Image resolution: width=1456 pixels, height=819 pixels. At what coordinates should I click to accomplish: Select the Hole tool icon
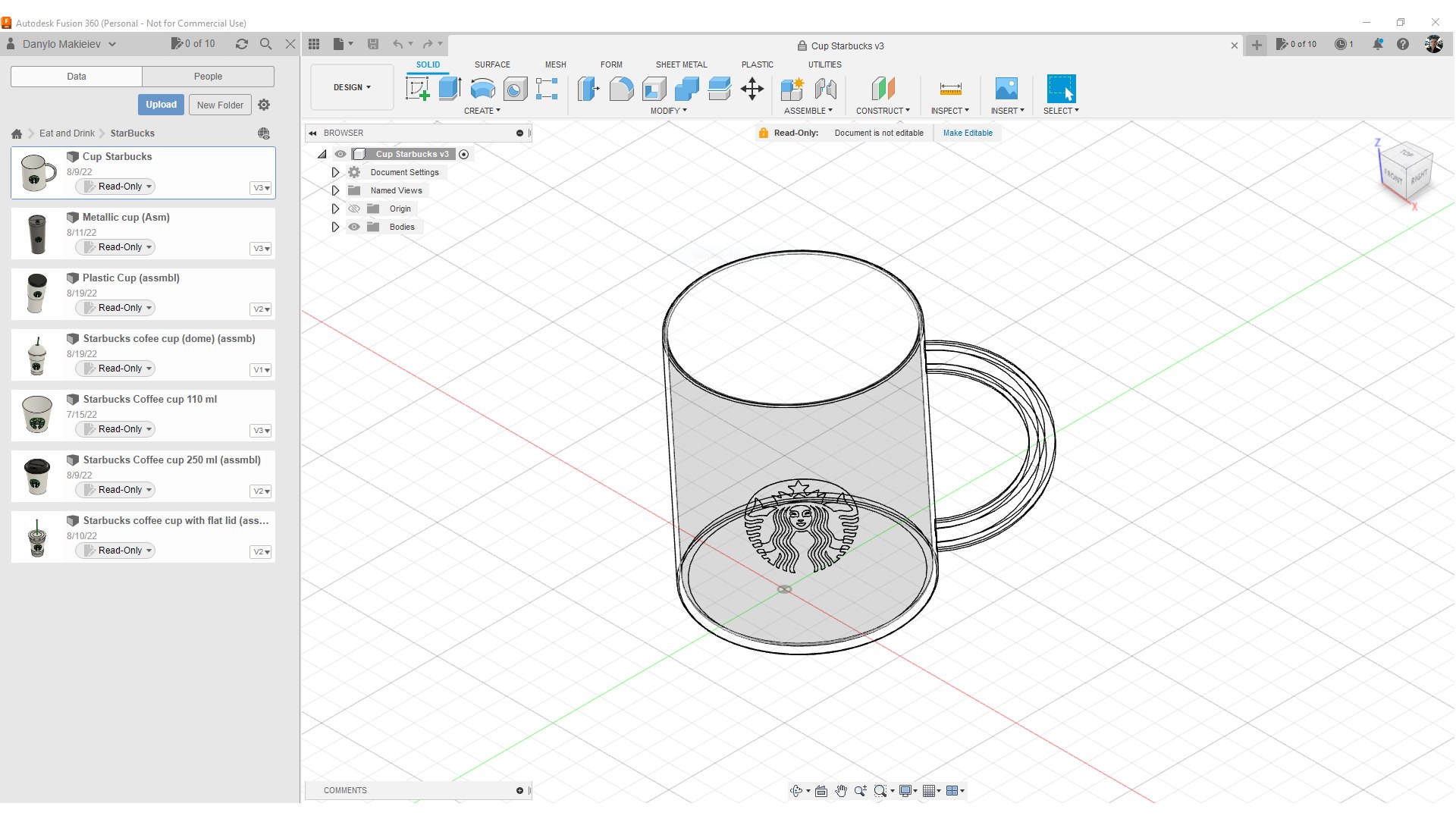coord(515,89)
